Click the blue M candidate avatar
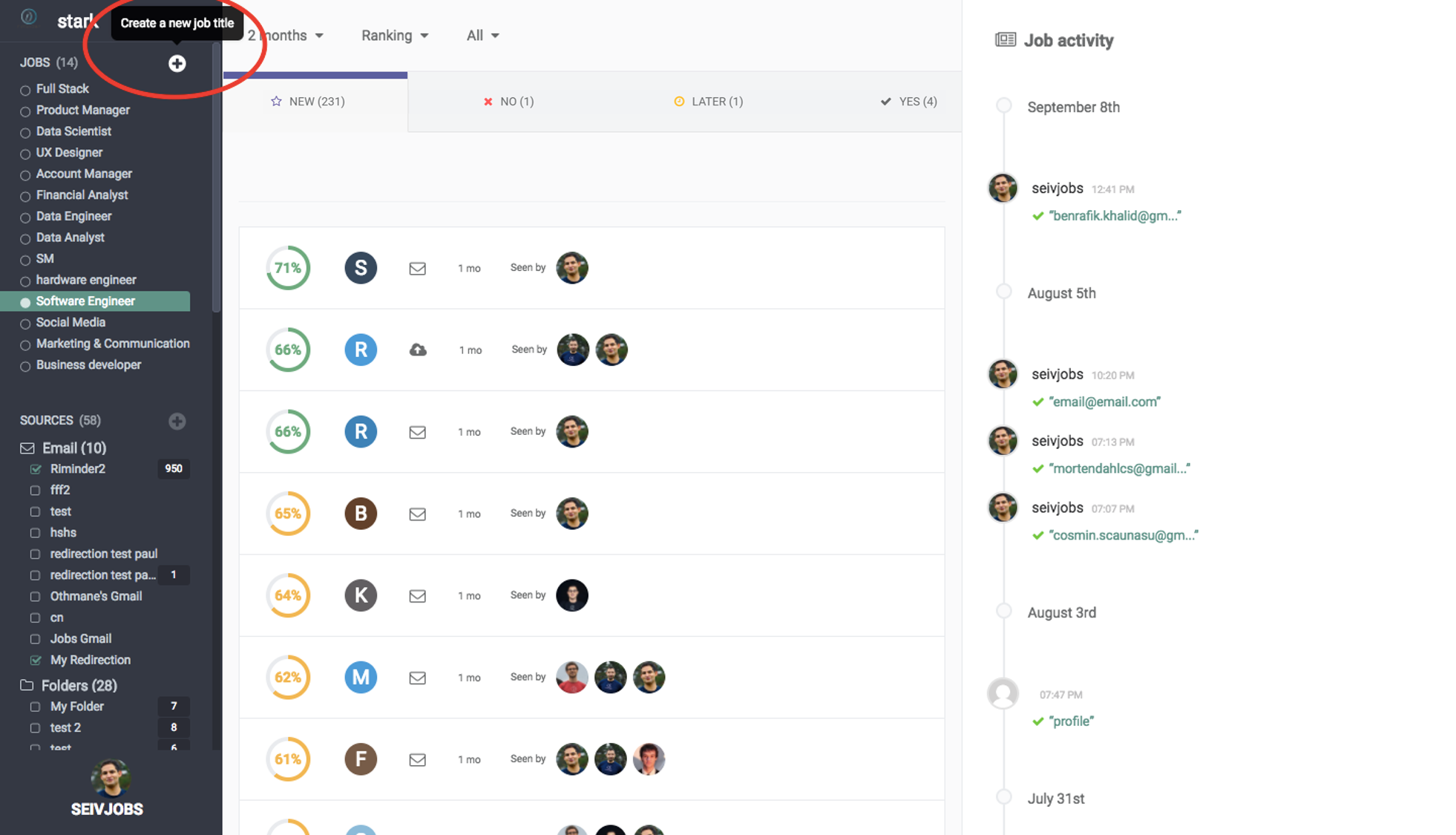1456x835 pixels. (361, 677)
